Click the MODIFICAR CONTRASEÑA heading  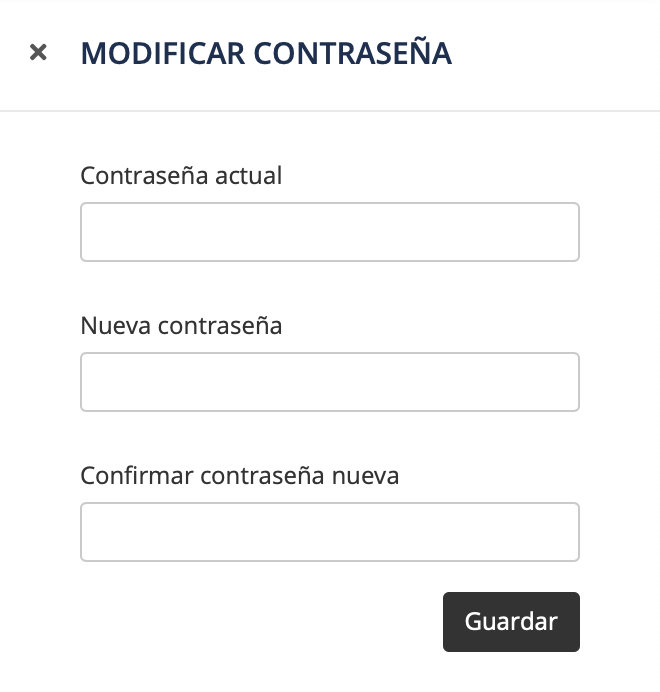click(266, 53)
